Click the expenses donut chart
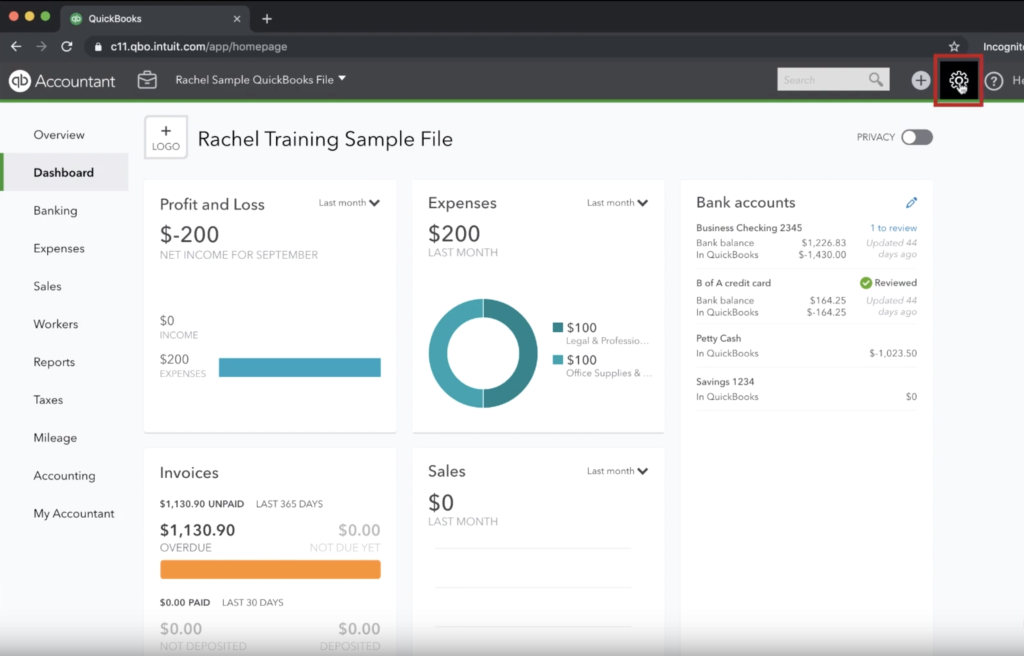The image size is (1024, 656). [483, 353]
